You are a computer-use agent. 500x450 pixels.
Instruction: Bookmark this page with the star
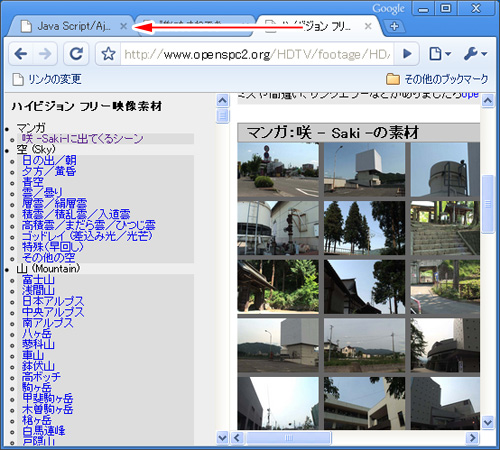click(108, 54)
